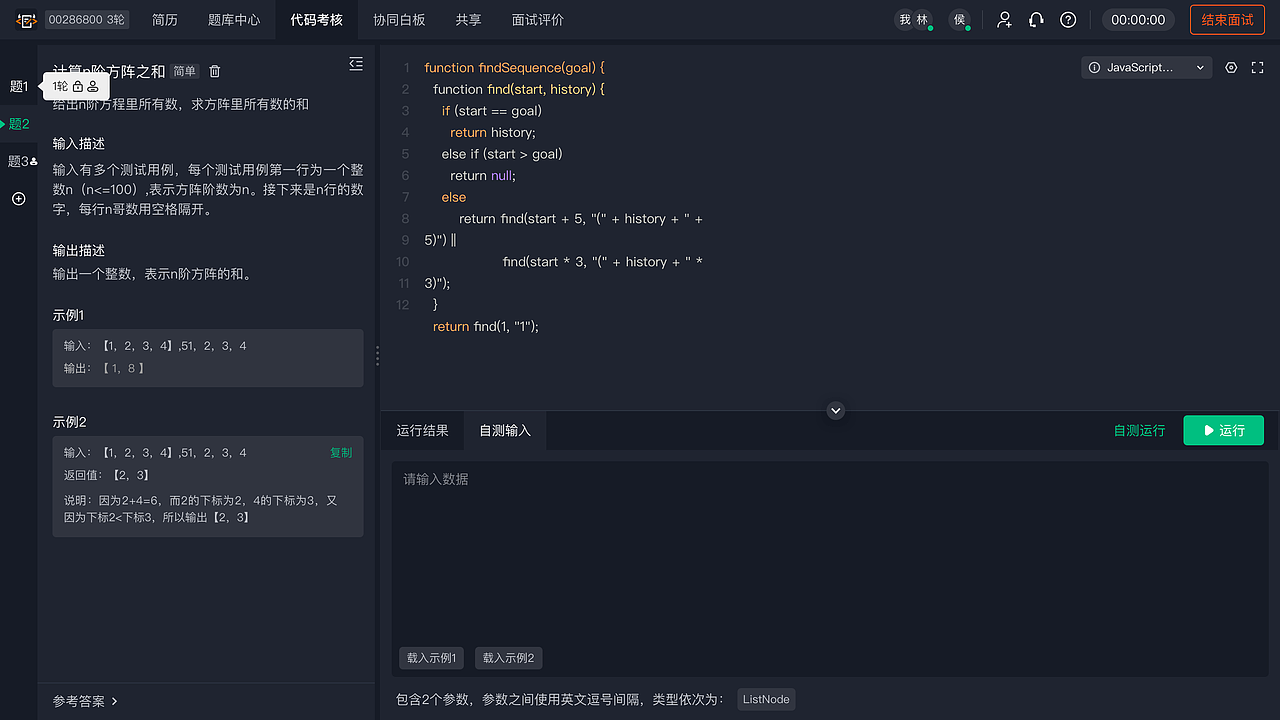Click the assignee icon in question 1 popup
The width and height of the screenshot is (1280, 720).
point(93,87)
